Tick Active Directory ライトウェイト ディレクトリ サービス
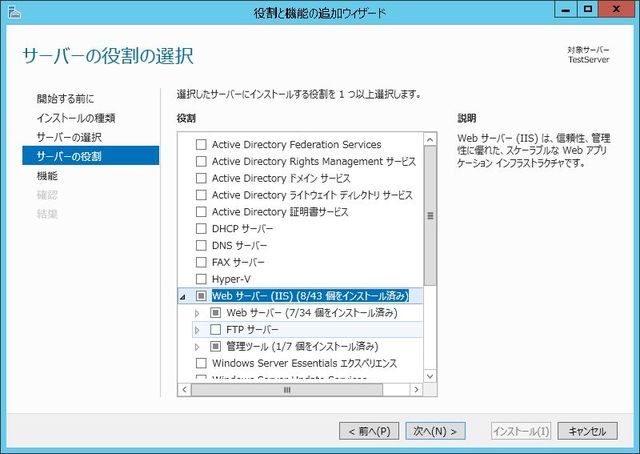This screenshot has height=454, width=640. click(201, 195)
